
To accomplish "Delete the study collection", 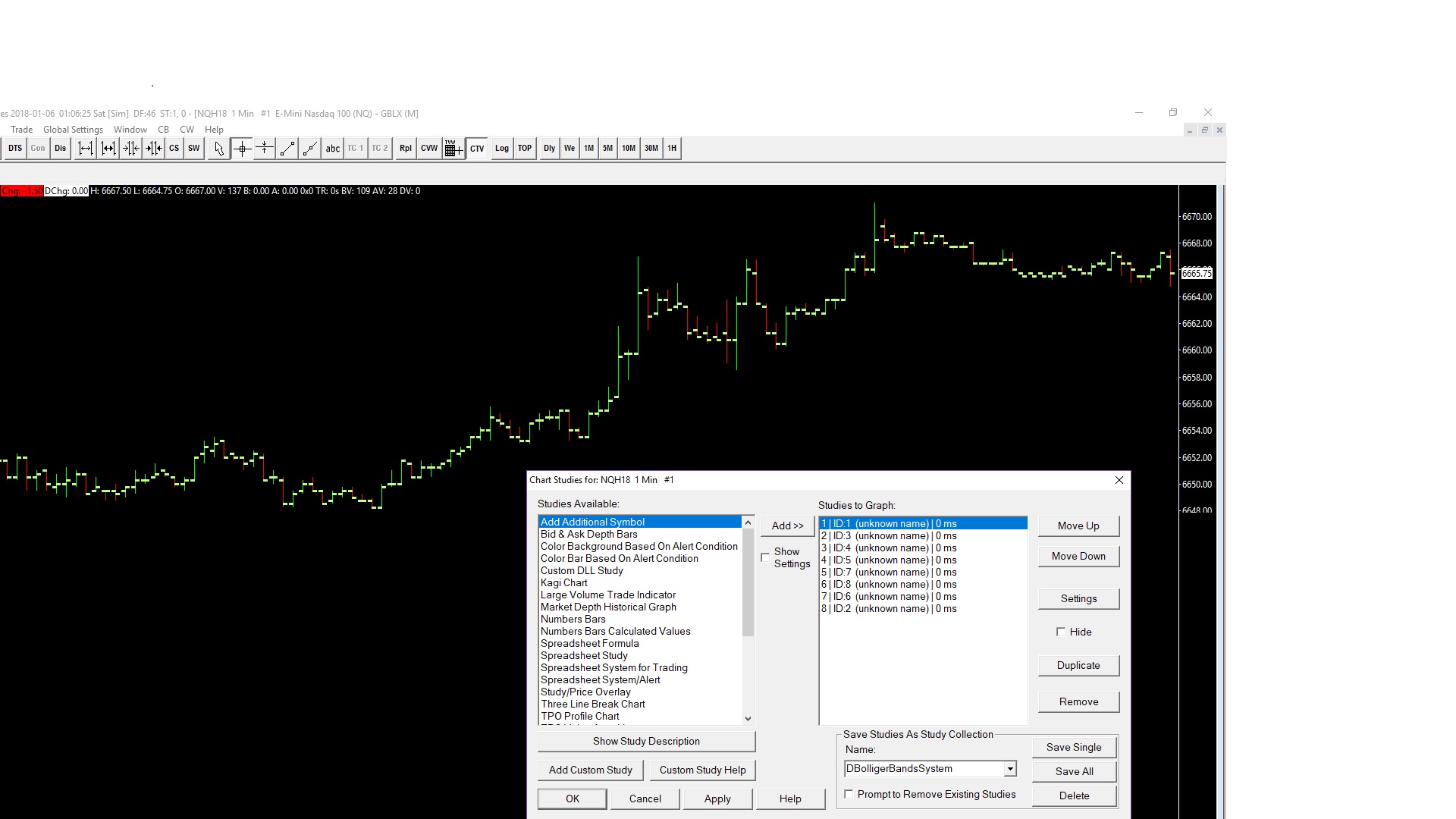I will [1074, 795].
